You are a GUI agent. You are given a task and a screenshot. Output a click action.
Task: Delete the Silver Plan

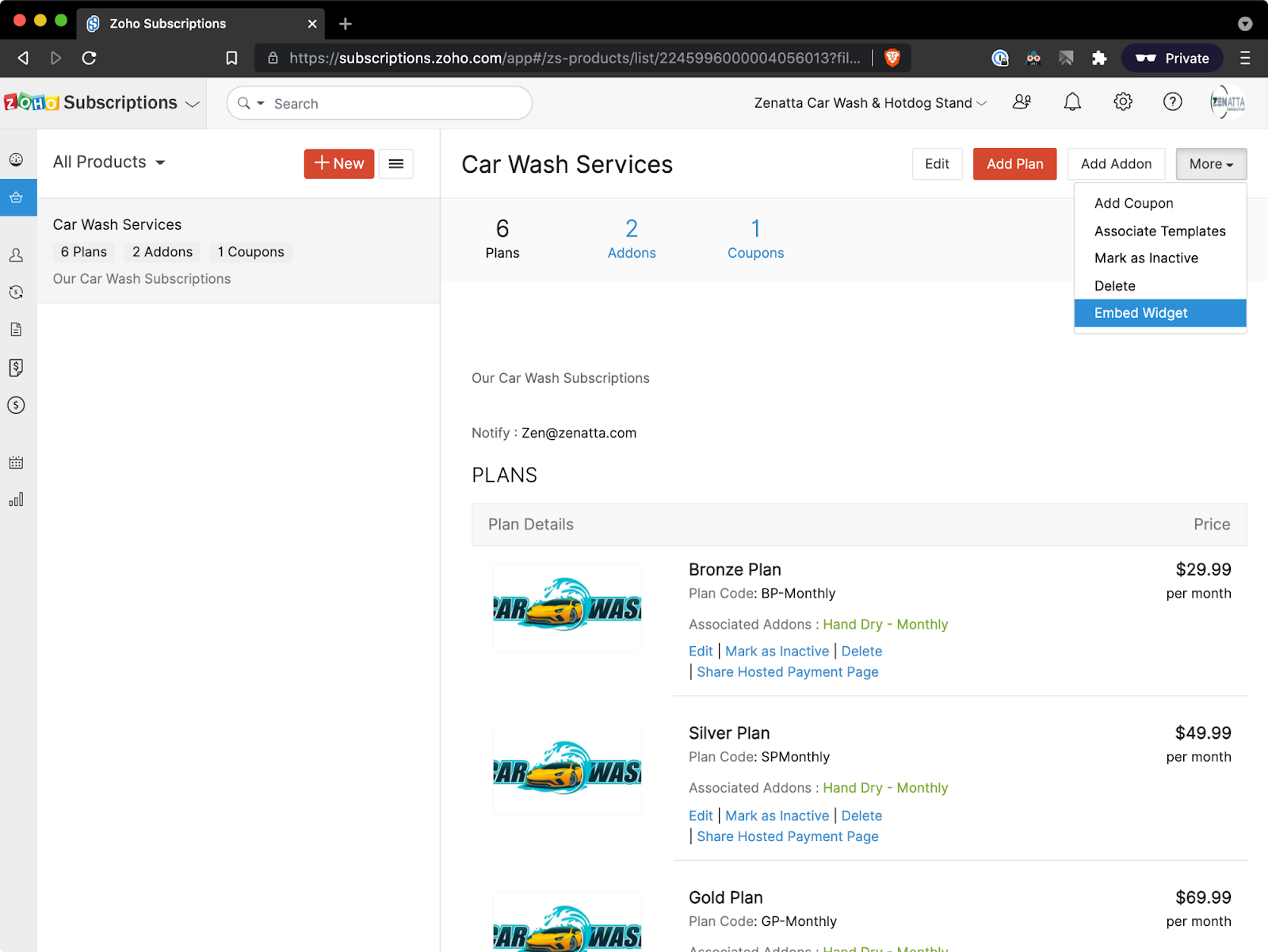click(861, 816)
